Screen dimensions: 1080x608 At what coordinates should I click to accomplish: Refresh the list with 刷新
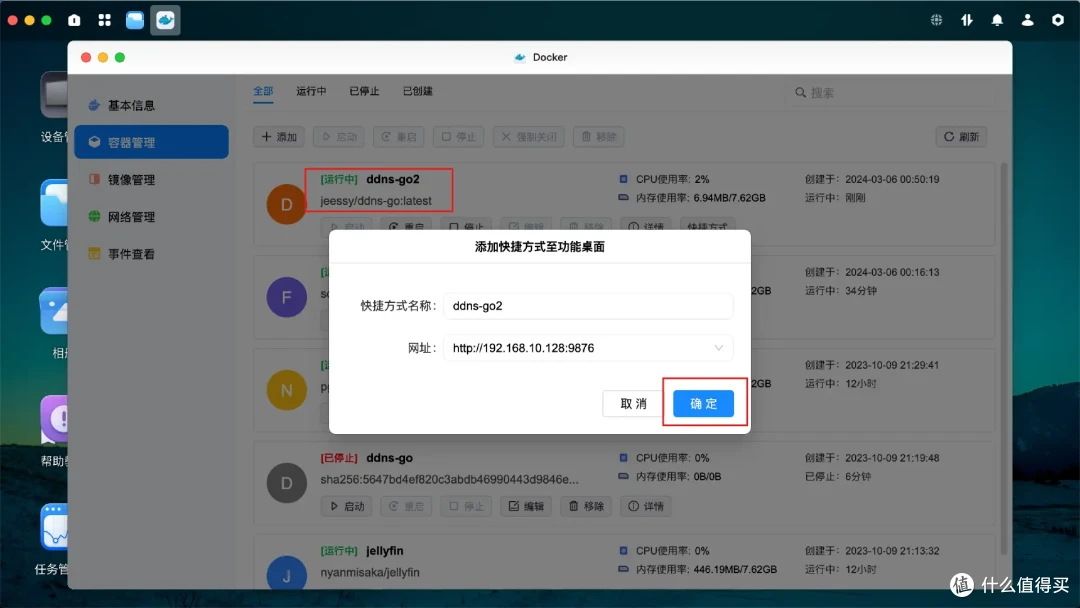pyautogui.click(x=962, y=136)
